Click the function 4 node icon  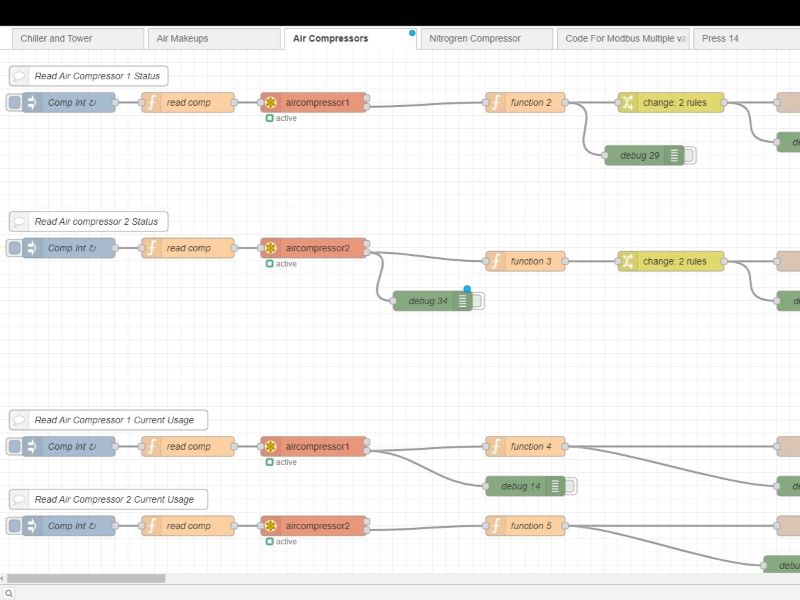(495, 446)
